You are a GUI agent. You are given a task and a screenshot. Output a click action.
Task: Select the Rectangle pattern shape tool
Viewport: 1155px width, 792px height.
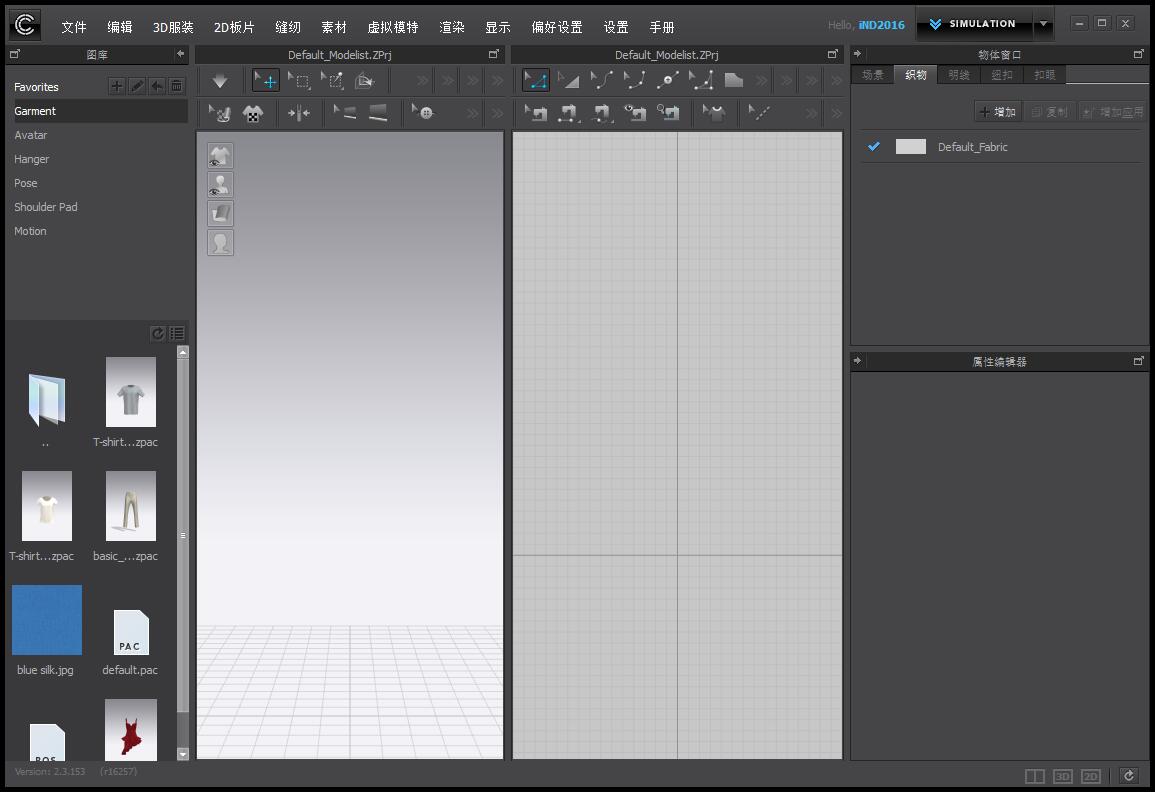[734, 80]
